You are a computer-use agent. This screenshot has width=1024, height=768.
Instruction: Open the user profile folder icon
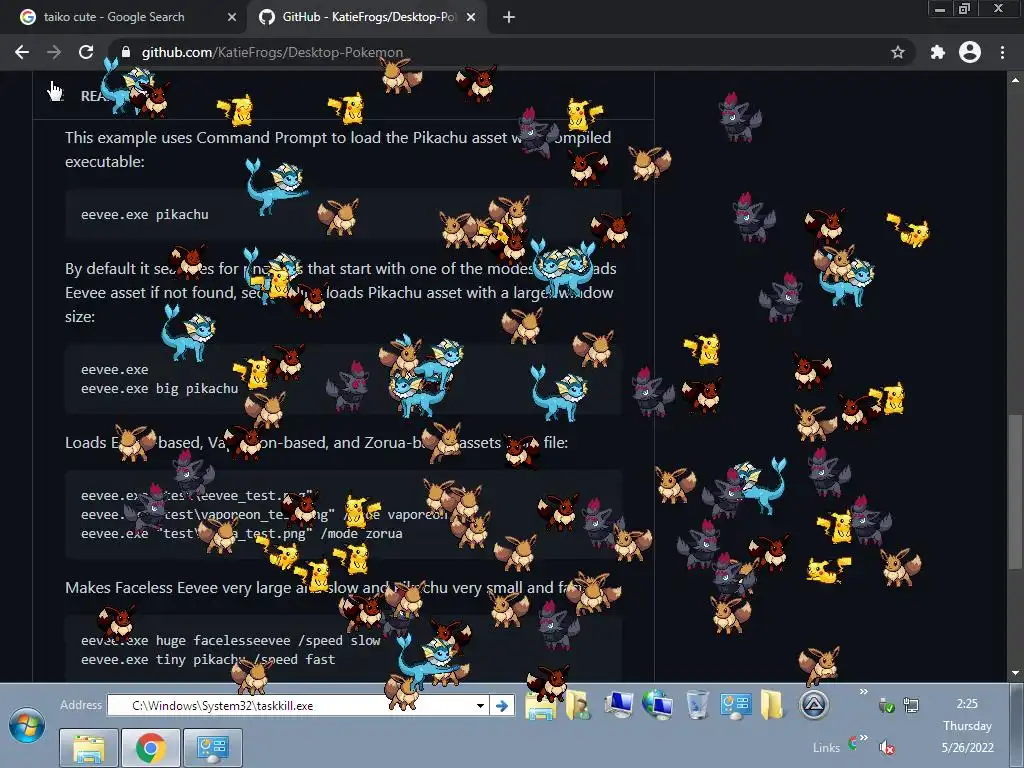[579, 706]
